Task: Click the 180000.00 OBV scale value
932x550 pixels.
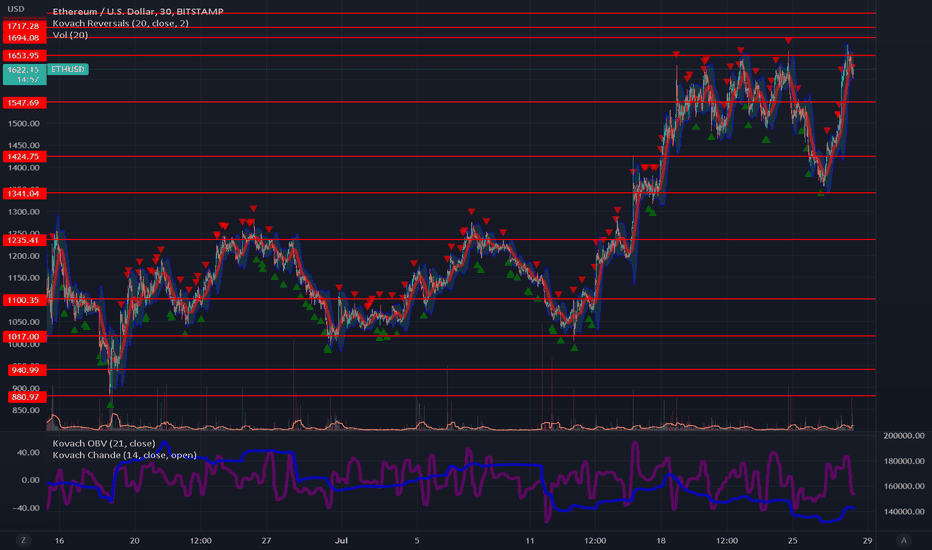Action: (x=903, y=461)
